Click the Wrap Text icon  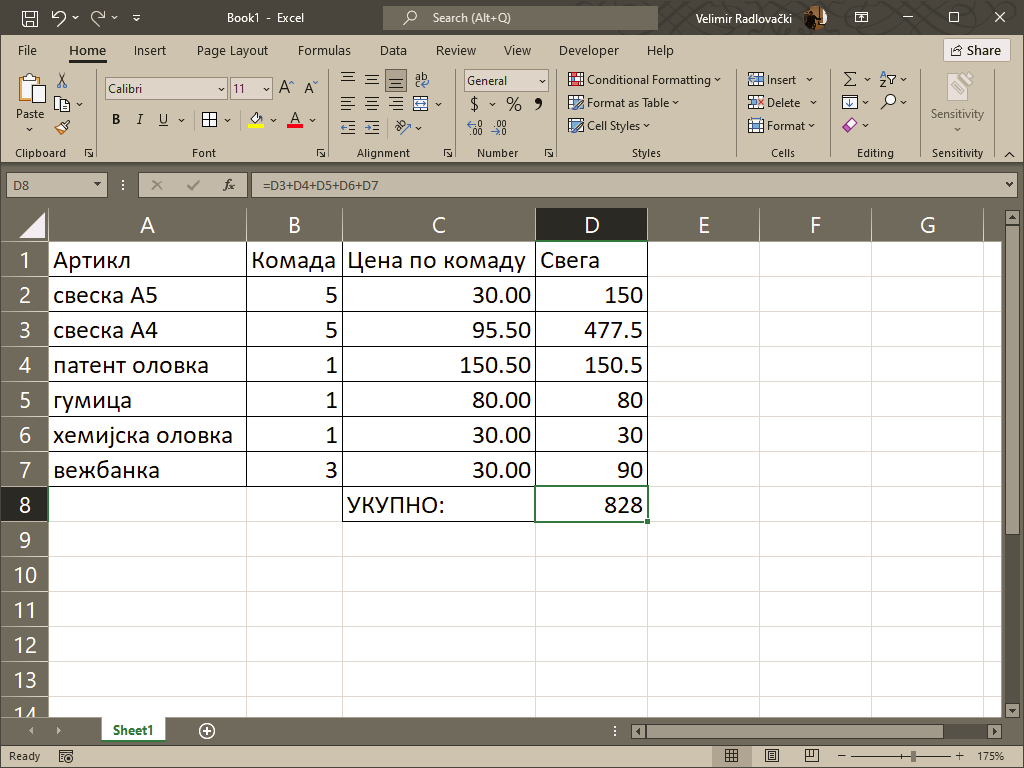pyautogui.click(x=421, y=80)
